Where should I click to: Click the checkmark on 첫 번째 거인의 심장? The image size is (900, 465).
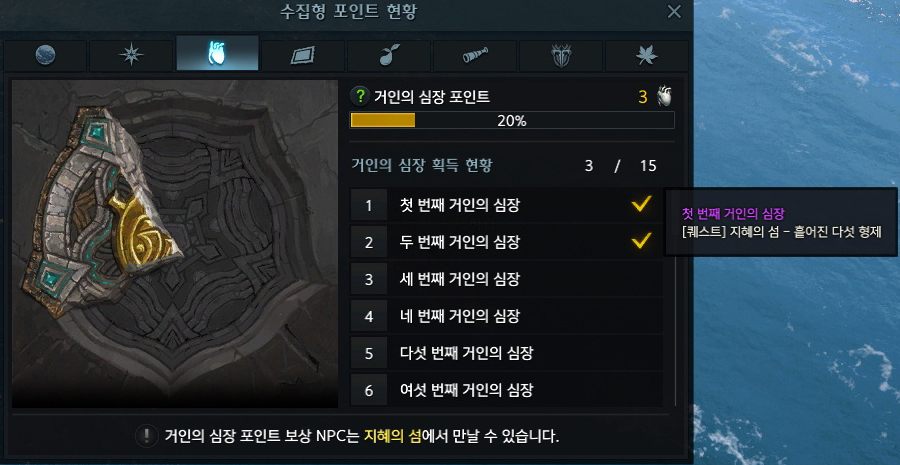(641, 204)
